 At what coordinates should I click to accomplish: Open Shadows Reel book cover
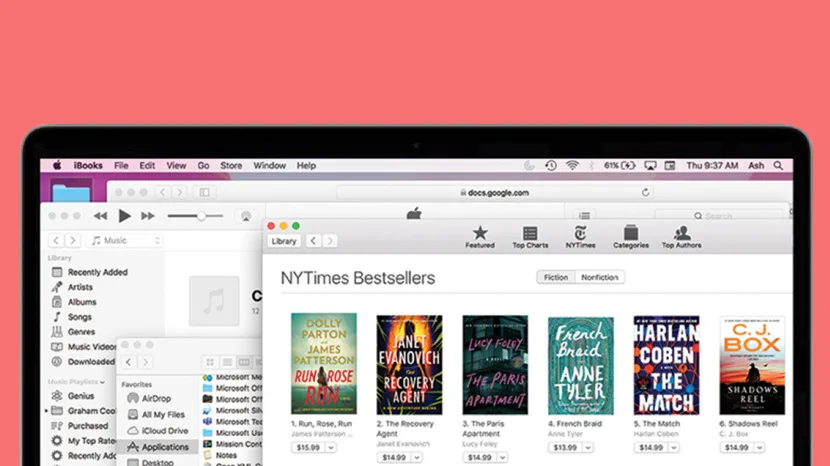[752, 365]
